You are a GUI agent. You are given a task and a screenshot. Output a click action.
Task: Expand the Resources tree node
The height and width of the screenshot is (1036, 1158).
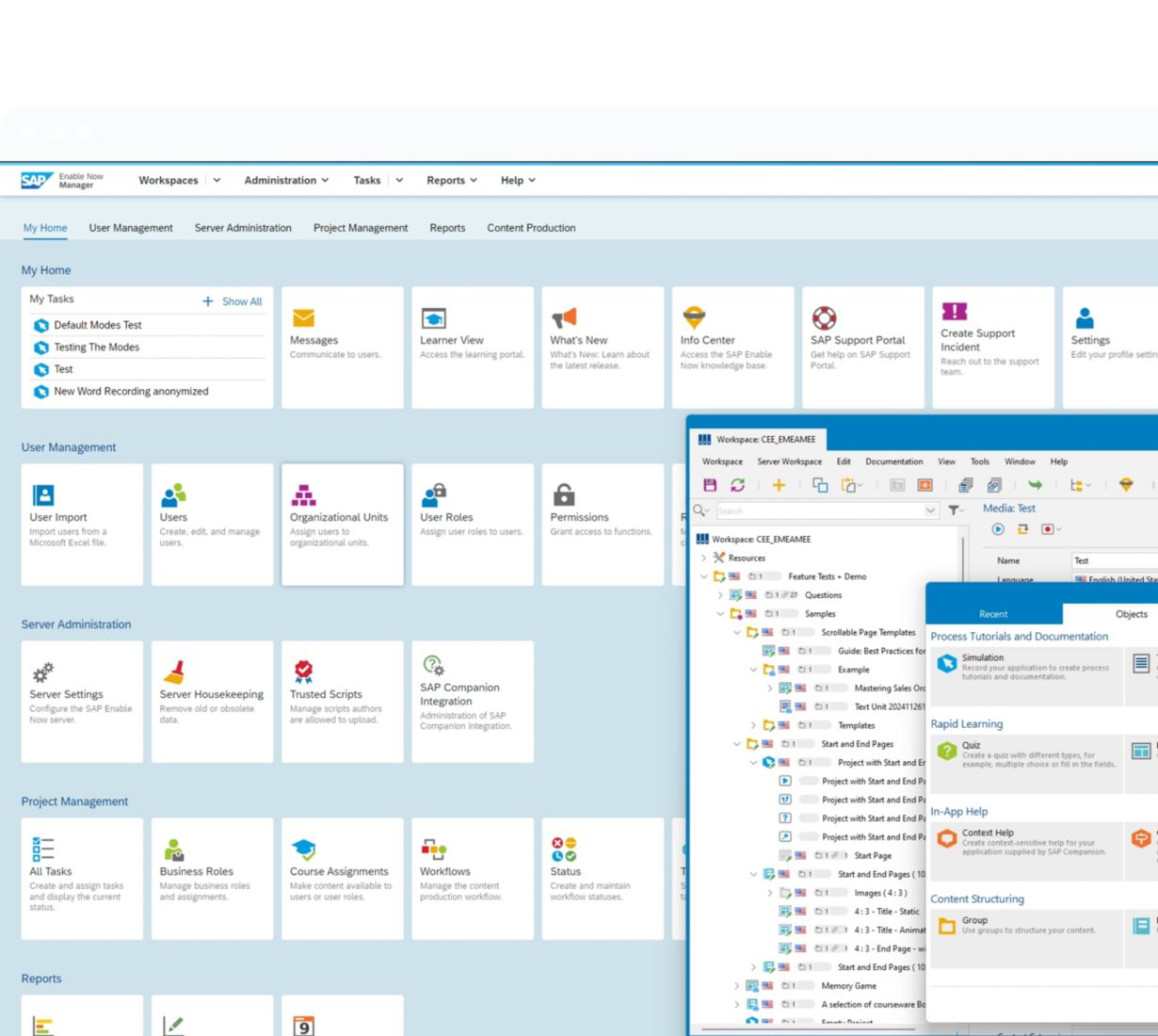(x=704, y=558)
